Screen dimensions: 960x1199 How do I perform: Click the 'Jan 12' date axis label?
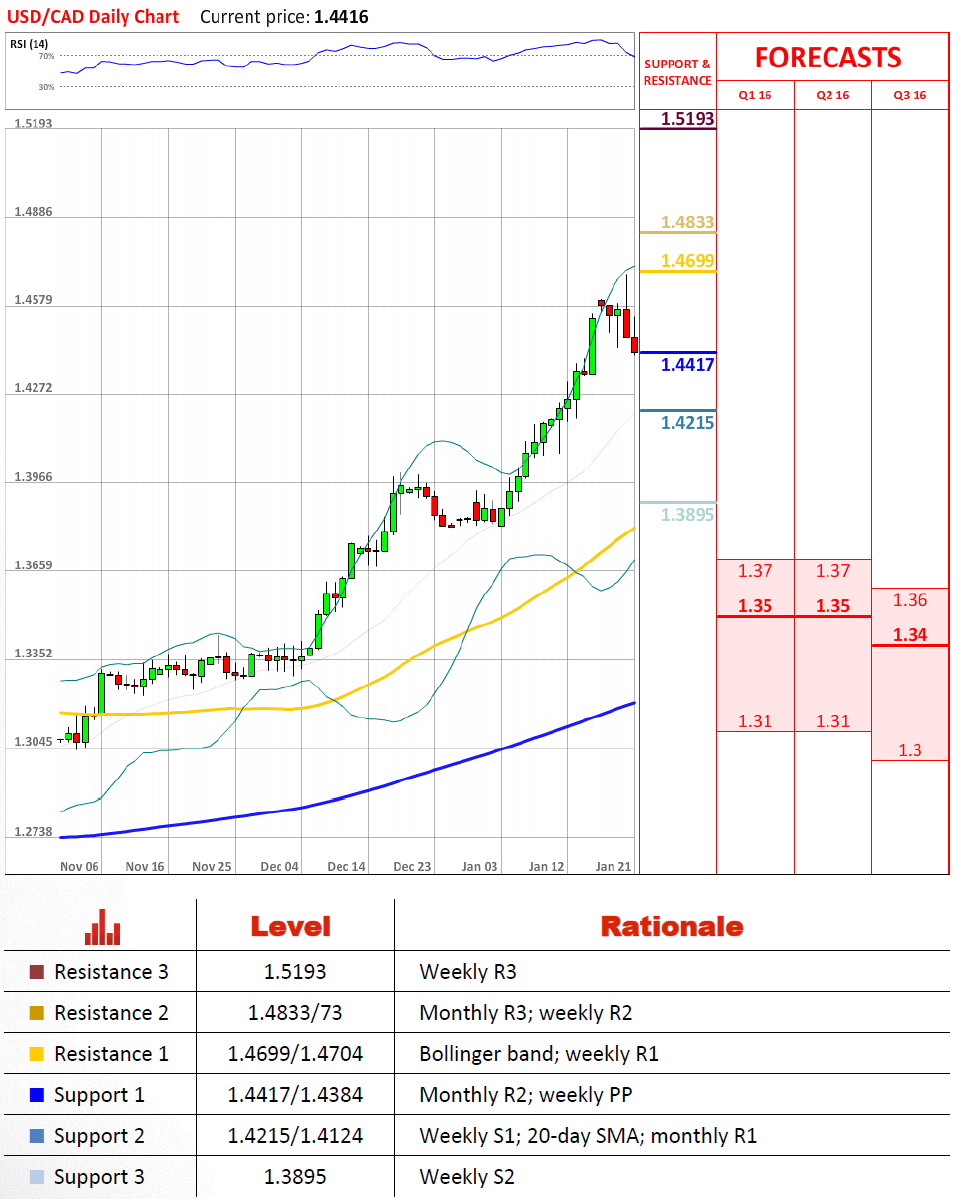pos(546,866)
